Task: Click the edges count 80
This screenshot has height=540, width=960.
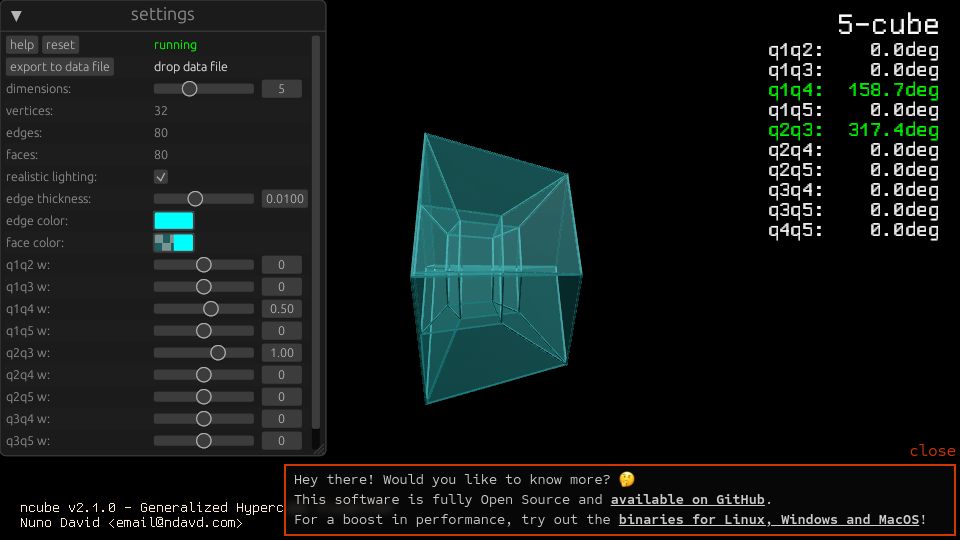Action: (x=160, y=133)
